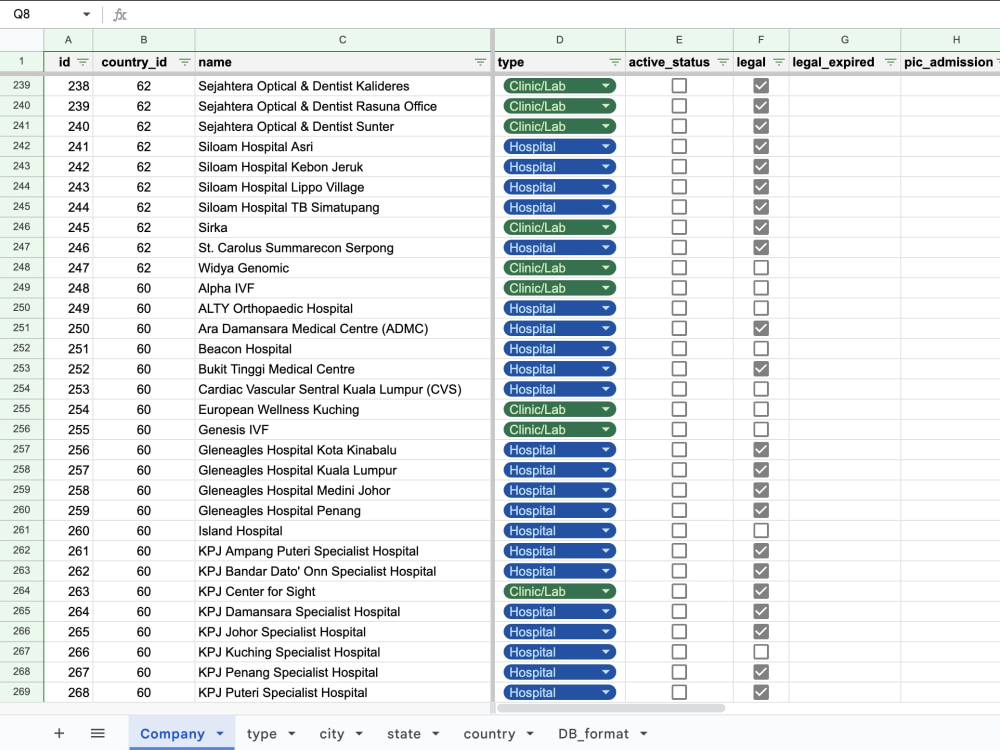Check legal box for Island Hospital
This screenshot has width=1000, height=750.
[x=761, y=531]
